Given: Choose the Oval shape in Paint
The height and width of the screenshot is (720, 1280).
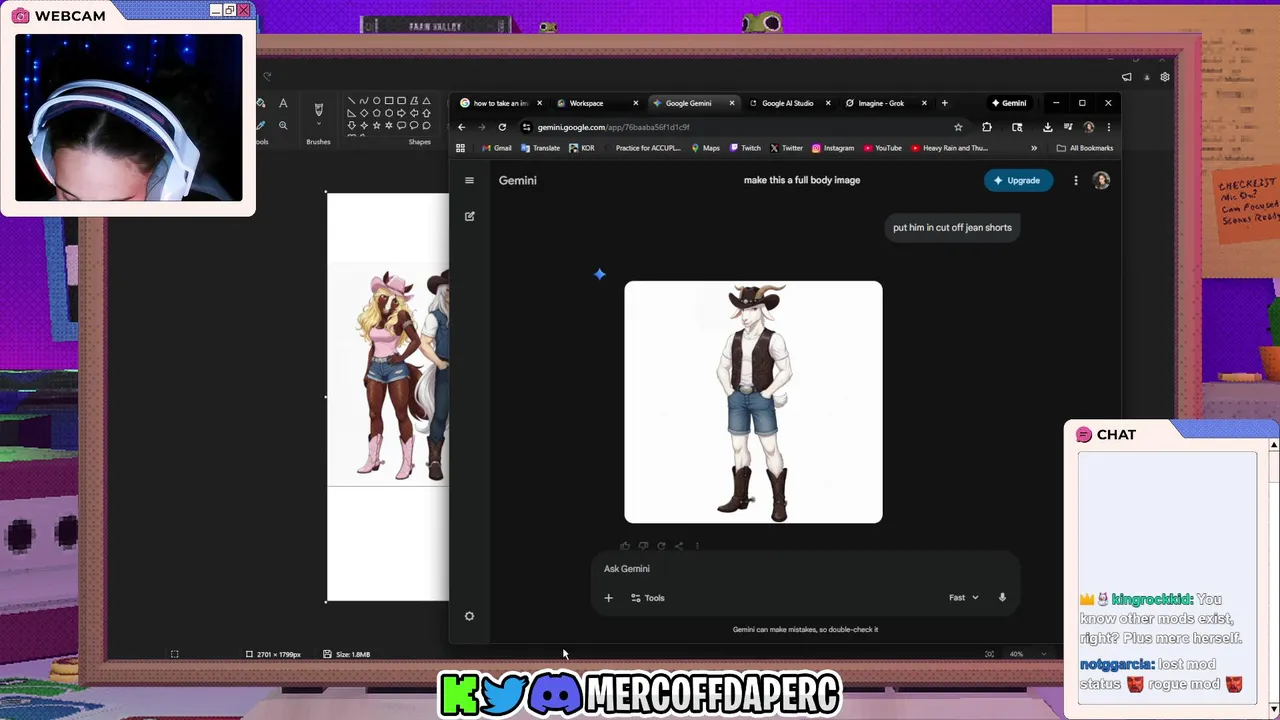Looking at the screenshot, I should pyautogui.click(x=377, y=101).
